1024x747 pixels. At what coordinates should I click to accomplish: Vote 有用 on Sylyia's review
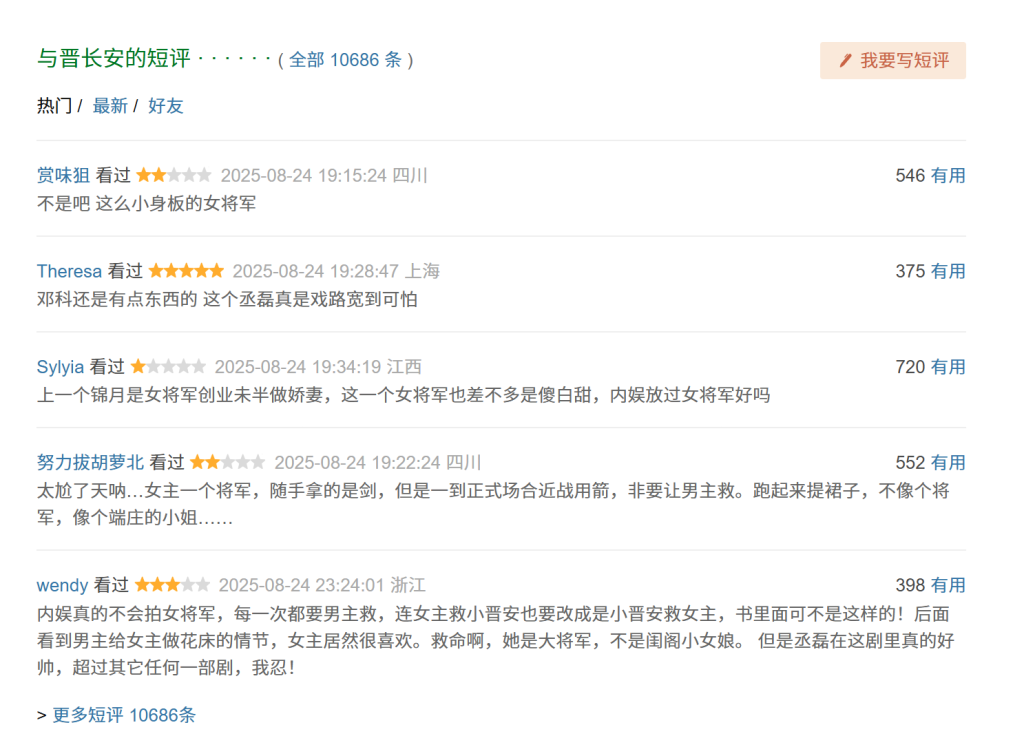click(948, 367)
